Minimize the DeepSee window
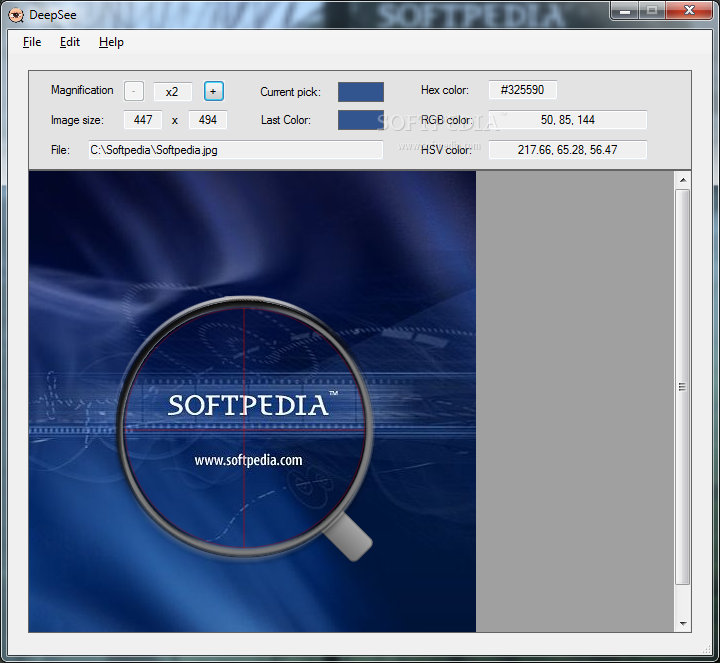The image size is (720, 663). coord(624,11)
